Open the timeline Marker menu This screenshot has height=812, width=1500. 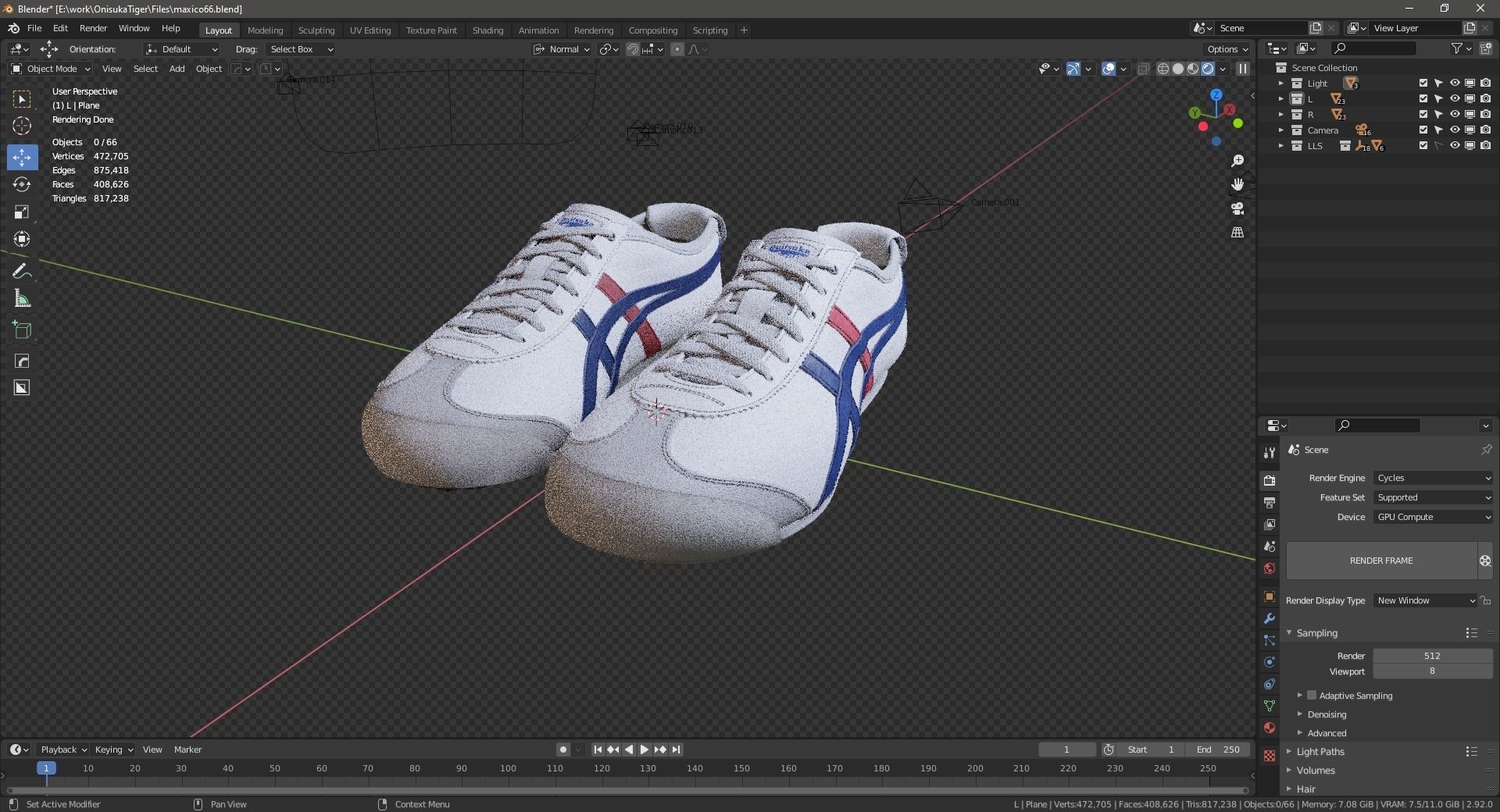[187, 750]
